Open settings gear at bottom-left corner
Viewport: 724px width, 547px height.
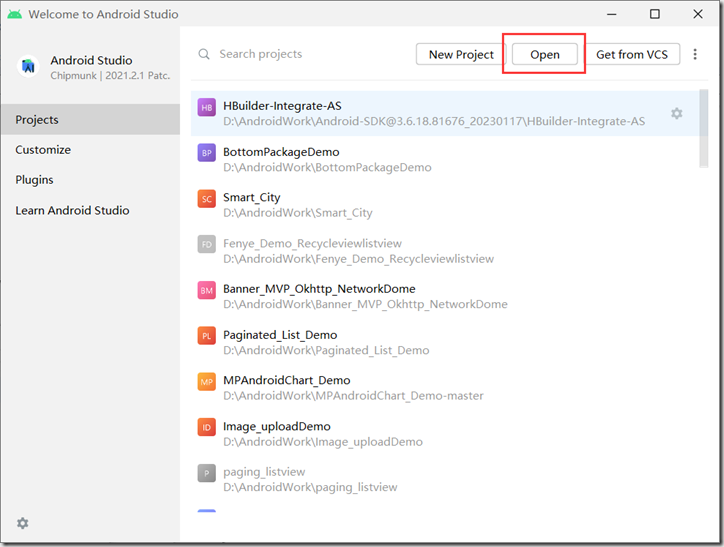[23, 523]
